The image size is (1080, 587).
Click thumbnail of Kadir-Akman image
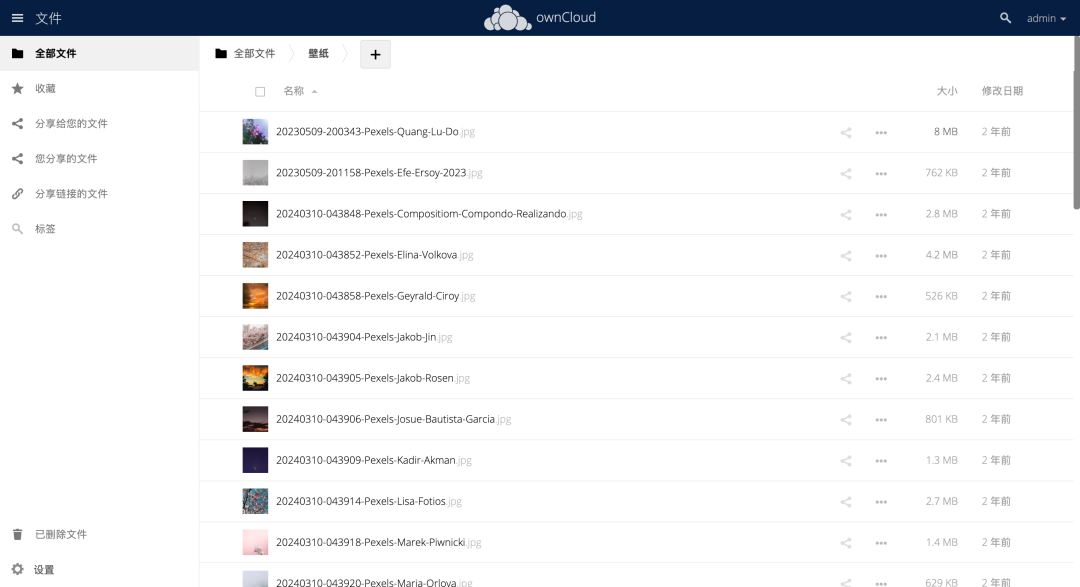(255, 460)
